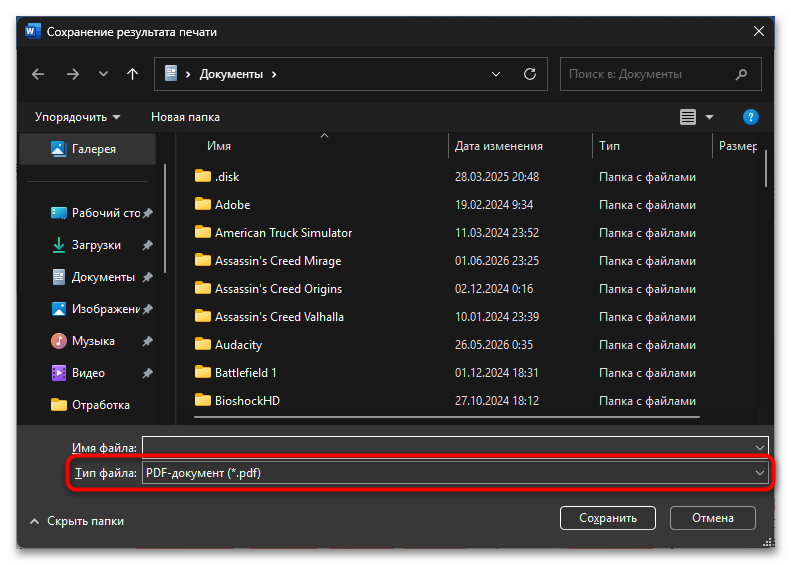Sort by Дата изменения column header
The width and height of the screenshot is (791, 565).
pyautogui.click(x=498, y=146)
